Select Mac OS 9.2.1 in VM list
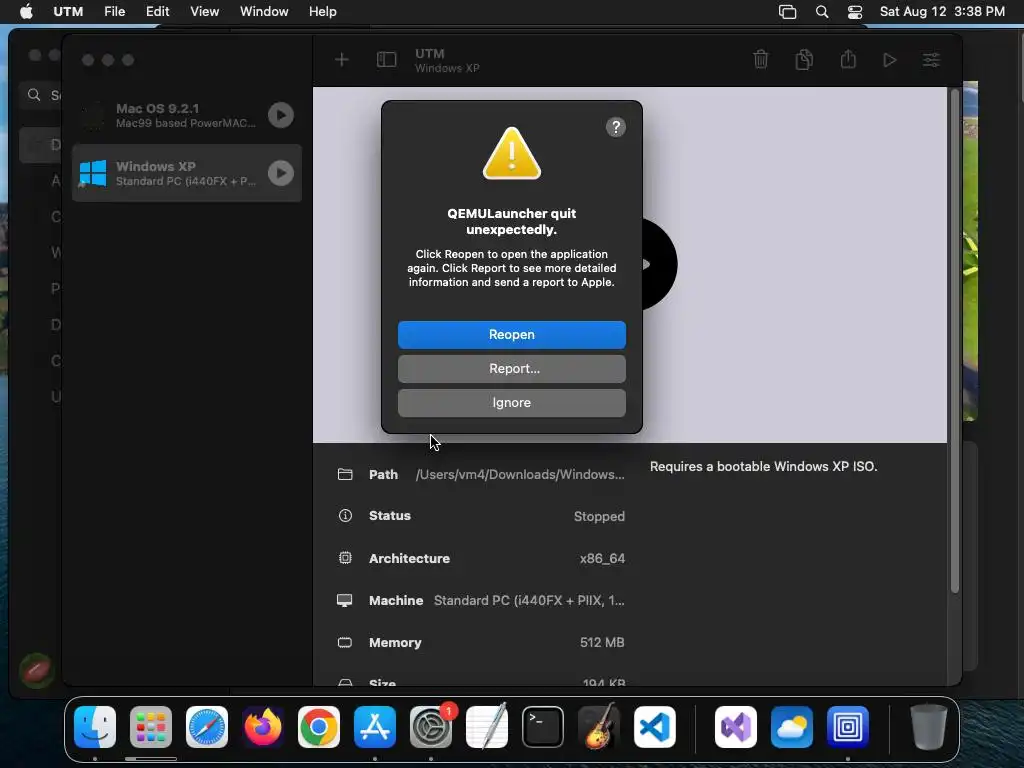 (187, 115)
